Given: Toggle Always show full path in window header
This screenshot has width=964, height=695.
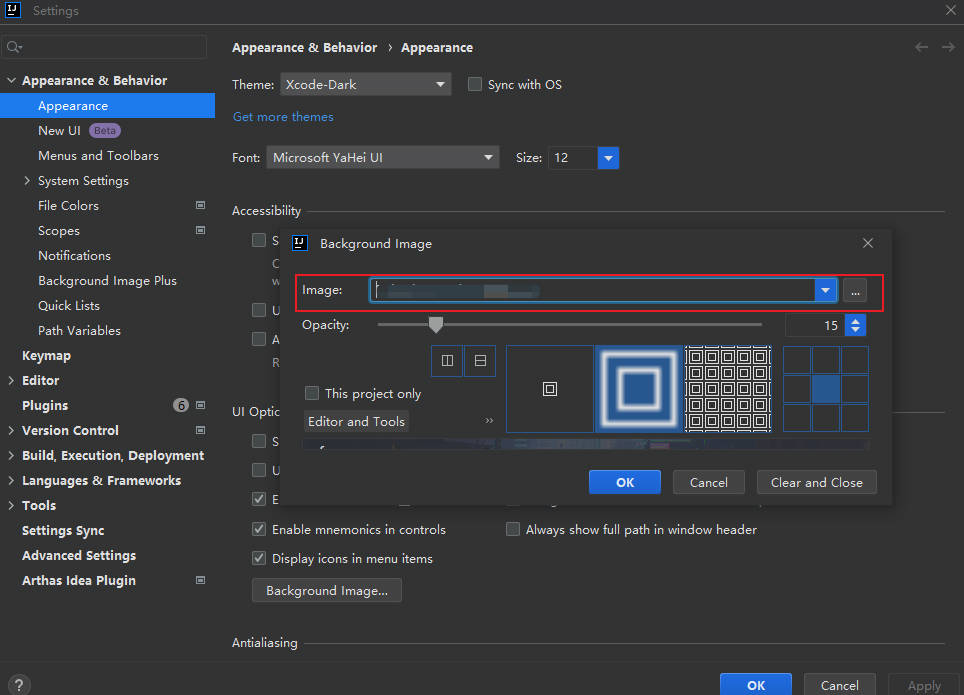Looking at the screenshot, I should pos(513,529).
